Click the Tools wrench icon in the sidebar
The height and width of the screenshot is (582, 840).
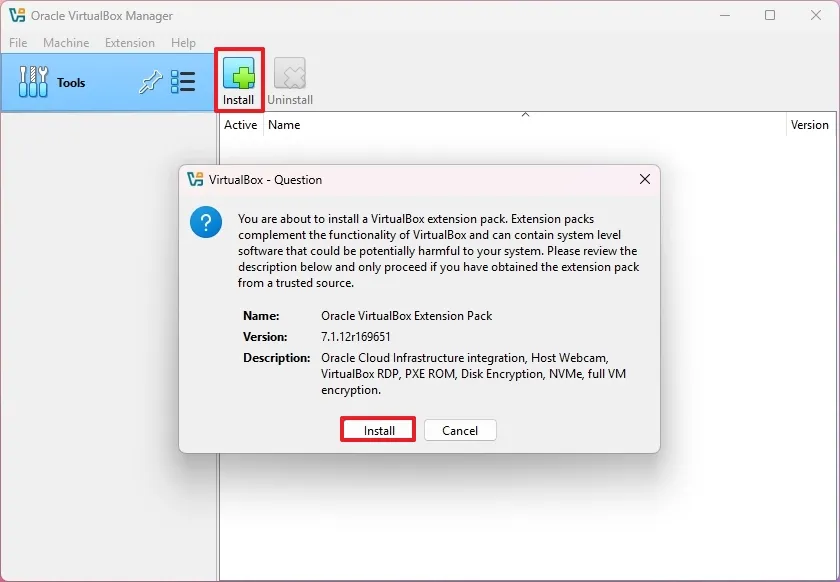(33, 81)
